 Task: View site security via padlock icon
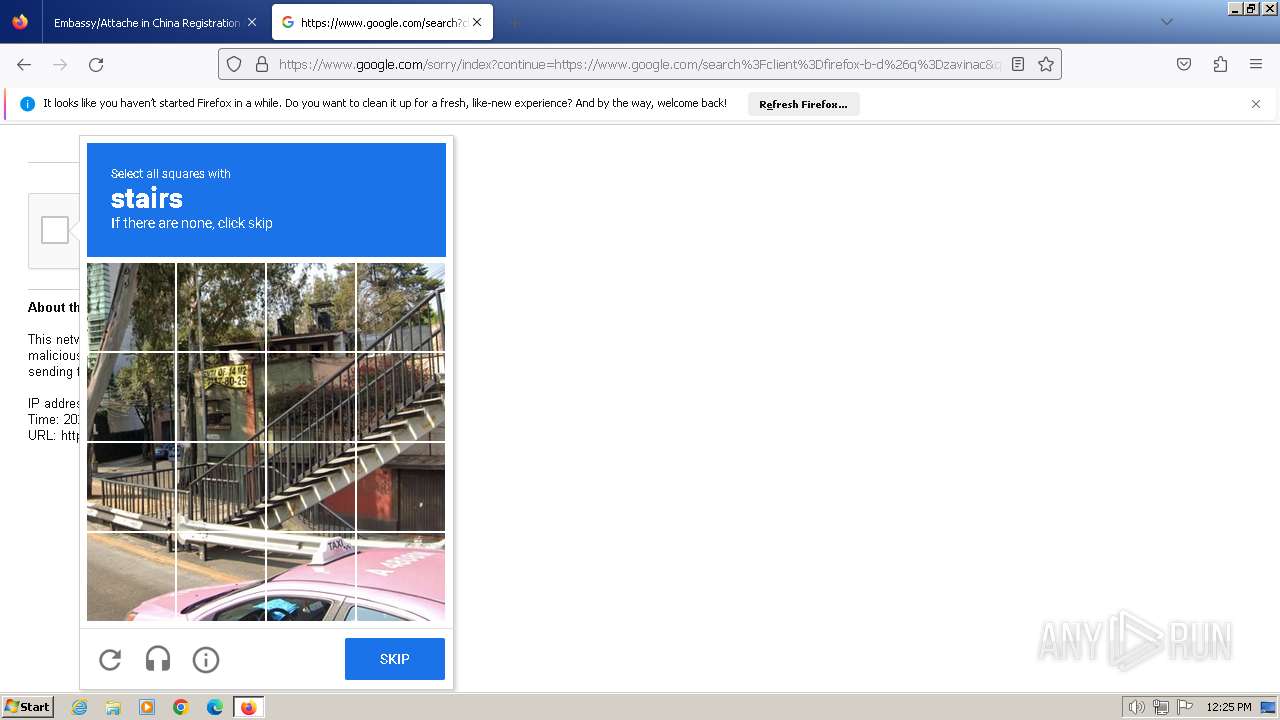pyautogui.click(x=262, y=64)
